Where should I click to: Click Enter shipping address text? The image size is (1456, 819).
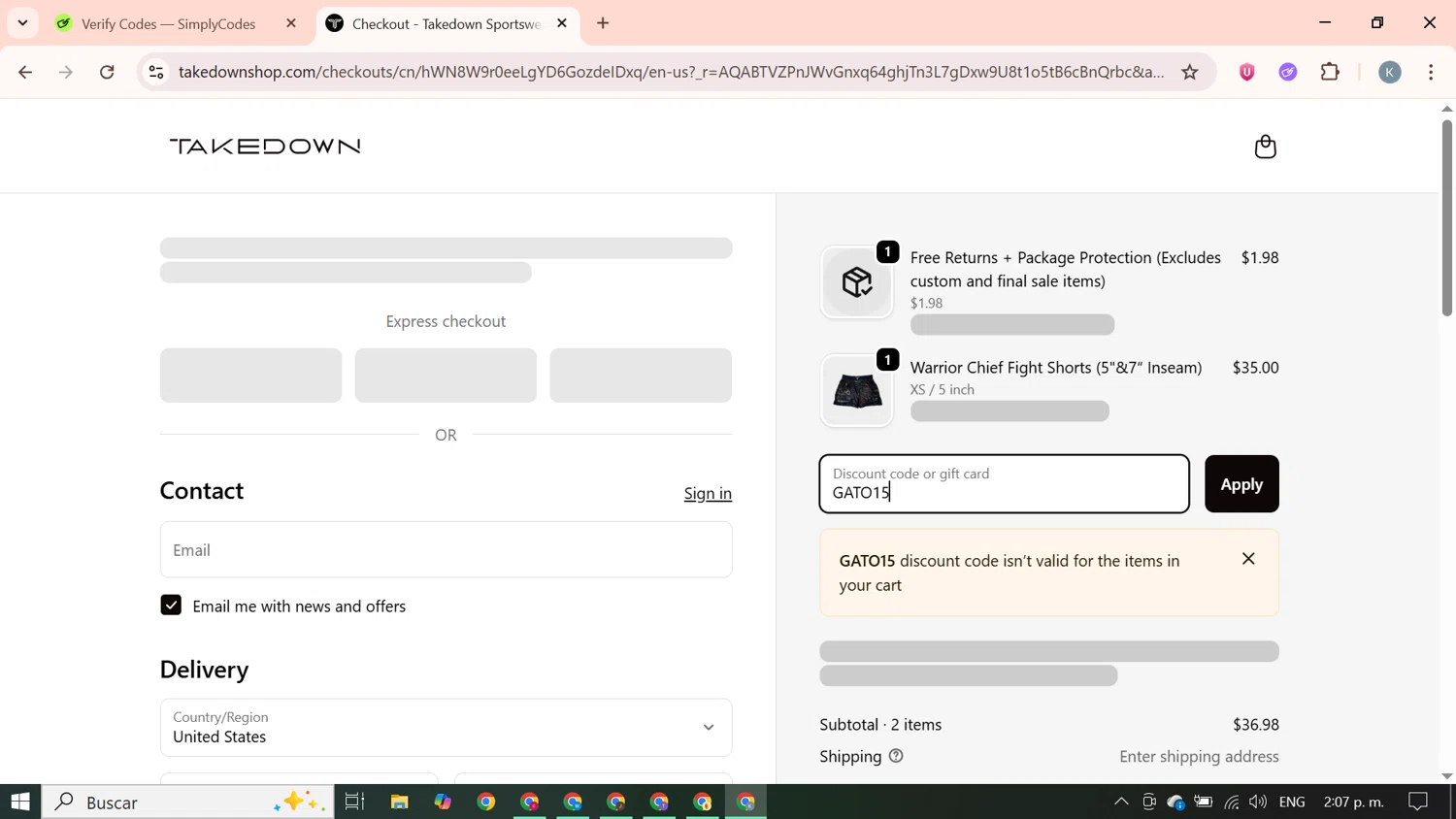[1199, 757]
